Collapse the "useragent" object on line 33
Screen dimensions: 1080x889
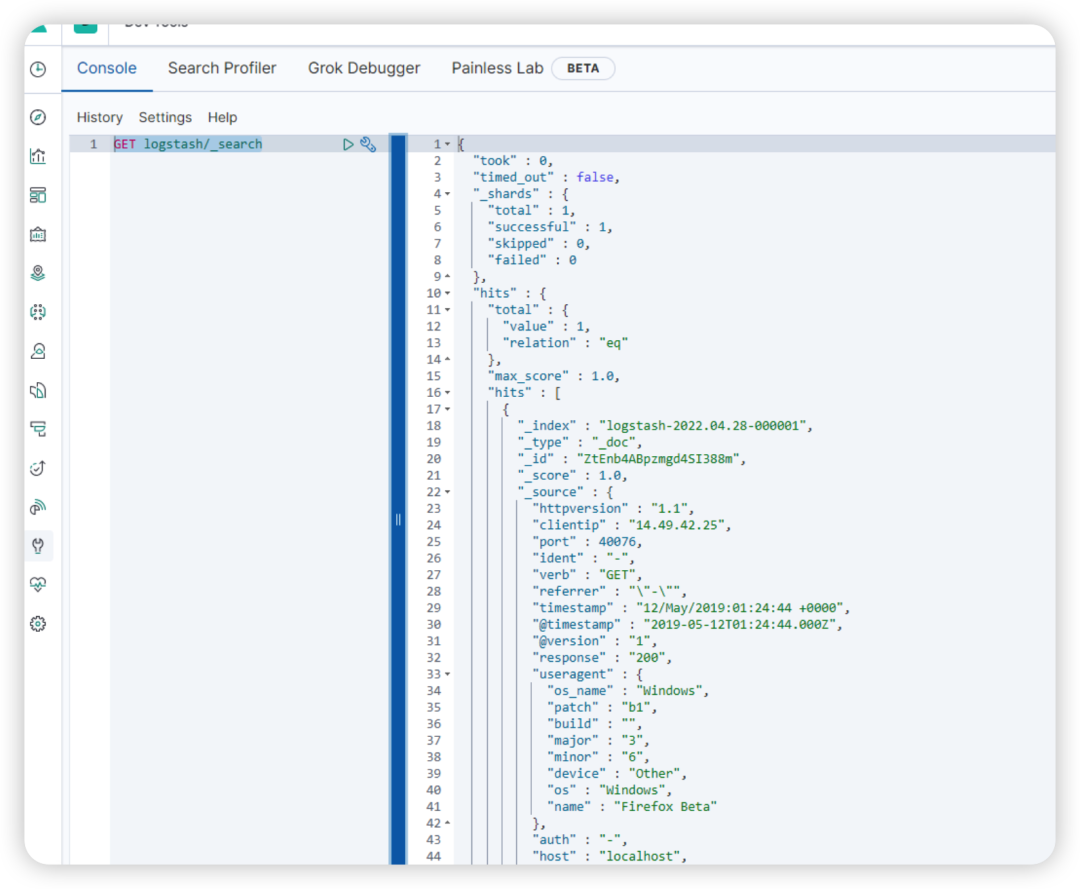447,675
